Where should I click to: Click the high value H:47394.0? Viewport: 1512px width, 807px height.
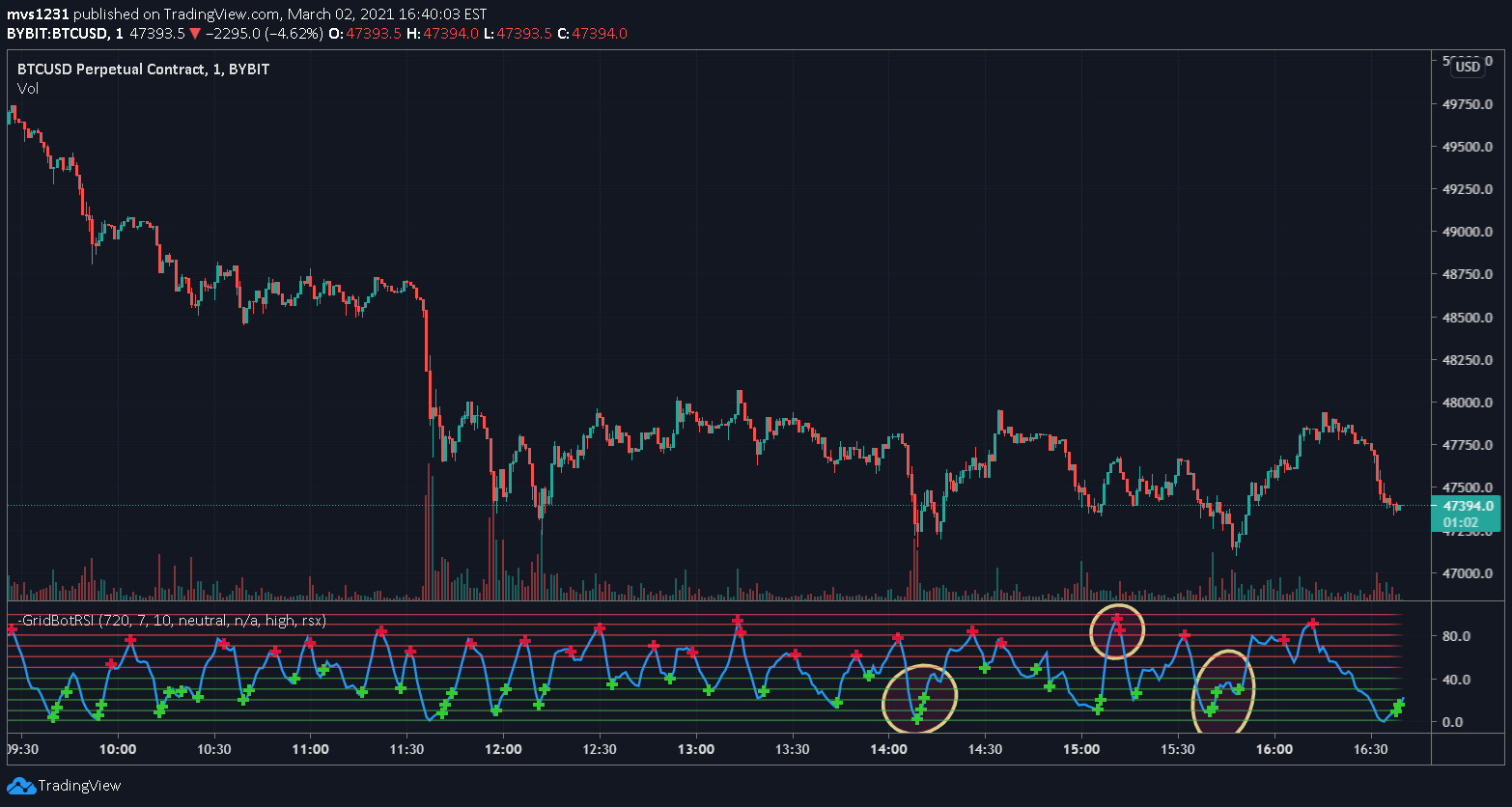click(443, 34)
